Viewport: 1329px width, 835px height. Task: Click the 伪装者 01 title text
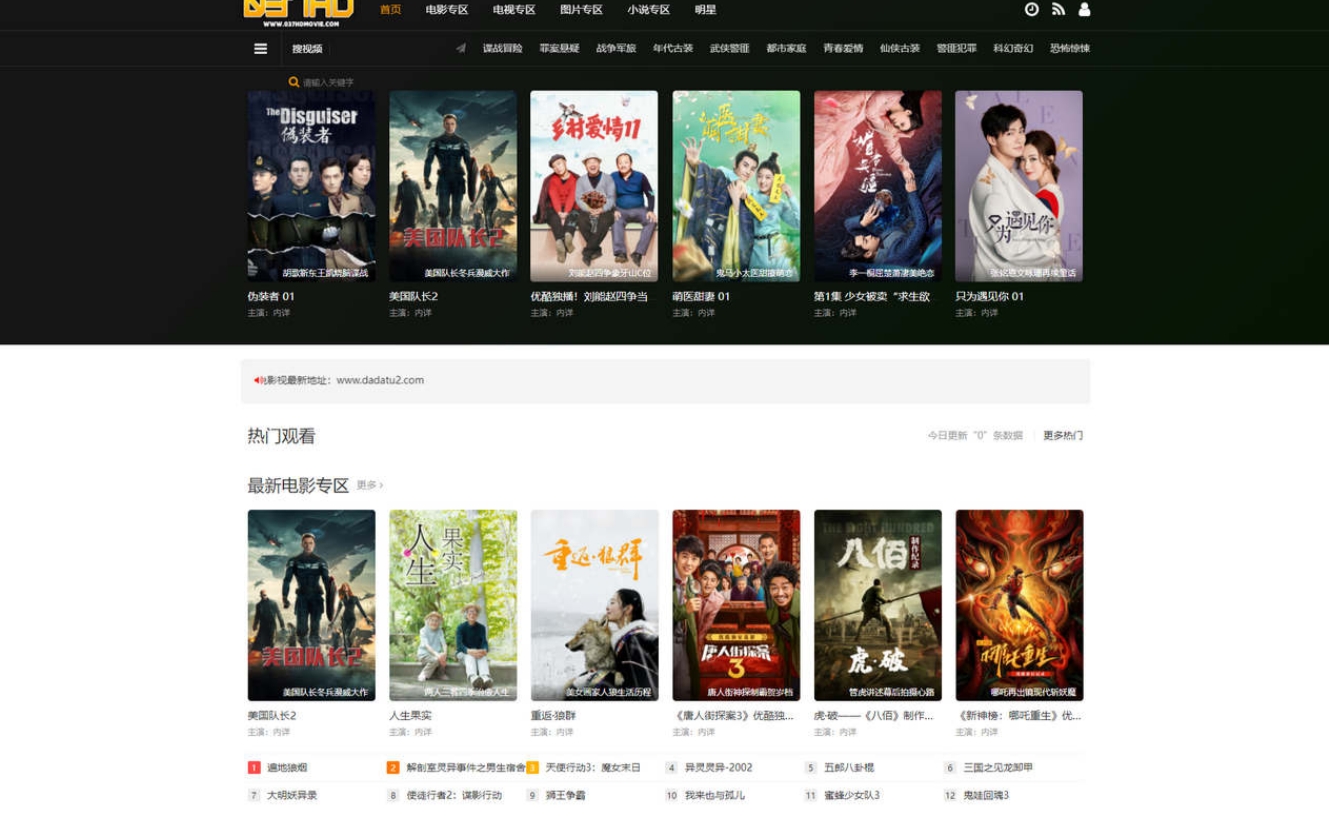point(271,297)
